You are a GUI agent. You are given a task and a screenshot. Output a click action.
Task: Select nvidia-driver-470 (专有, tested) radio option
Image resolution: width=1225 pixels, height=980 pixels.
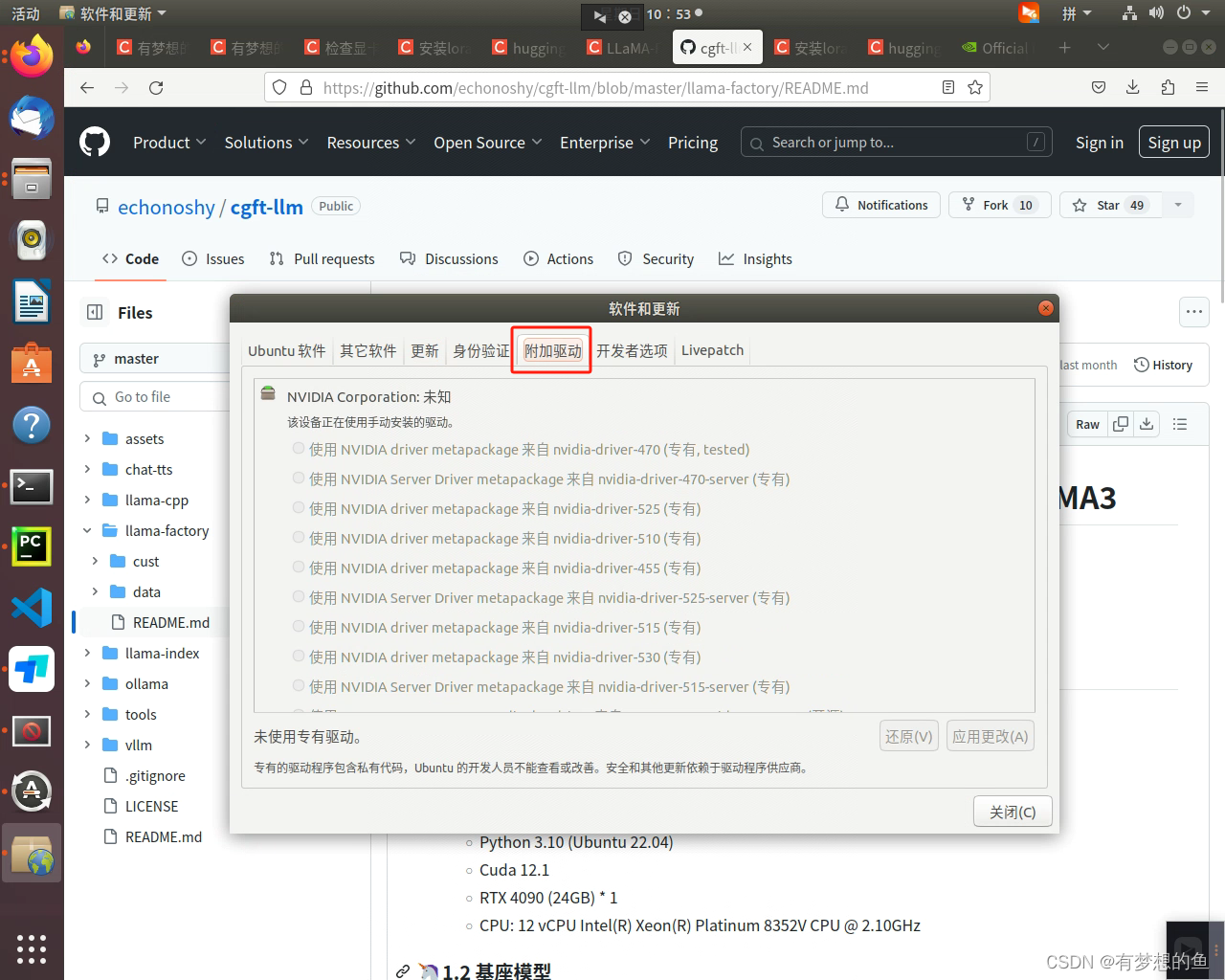click(299, 449)
